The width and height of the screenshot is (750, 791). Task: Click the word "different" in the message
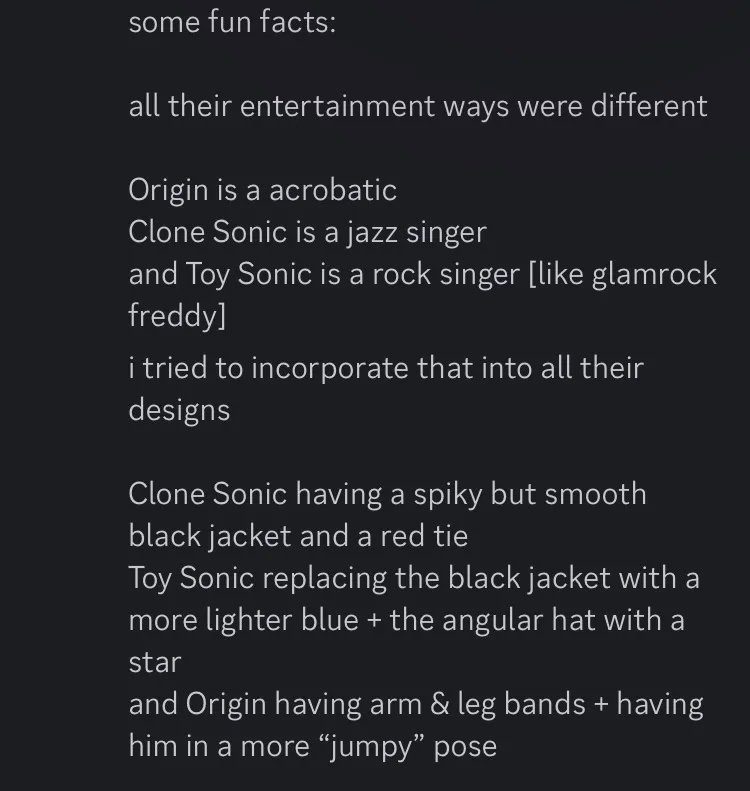[649, 106]
